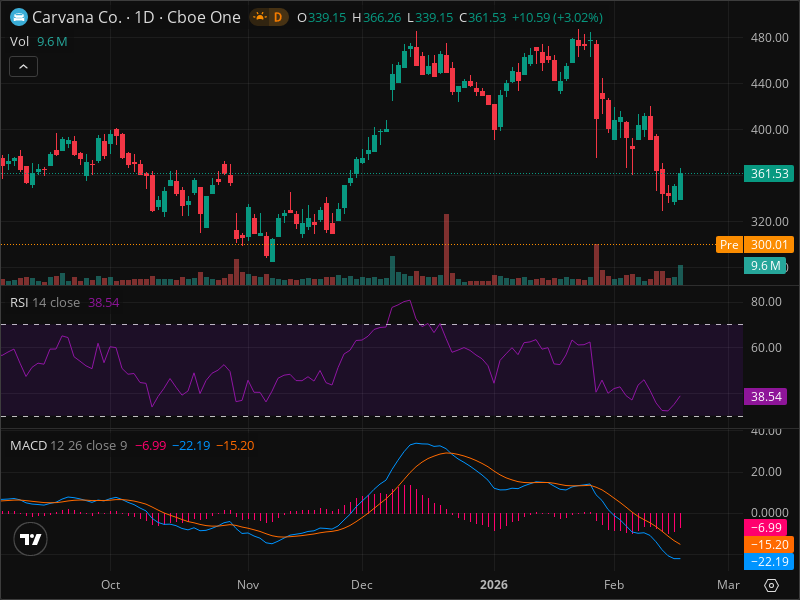Click the market-status sun icon
The image size is (800, 600).
click(x=260, y=17)
